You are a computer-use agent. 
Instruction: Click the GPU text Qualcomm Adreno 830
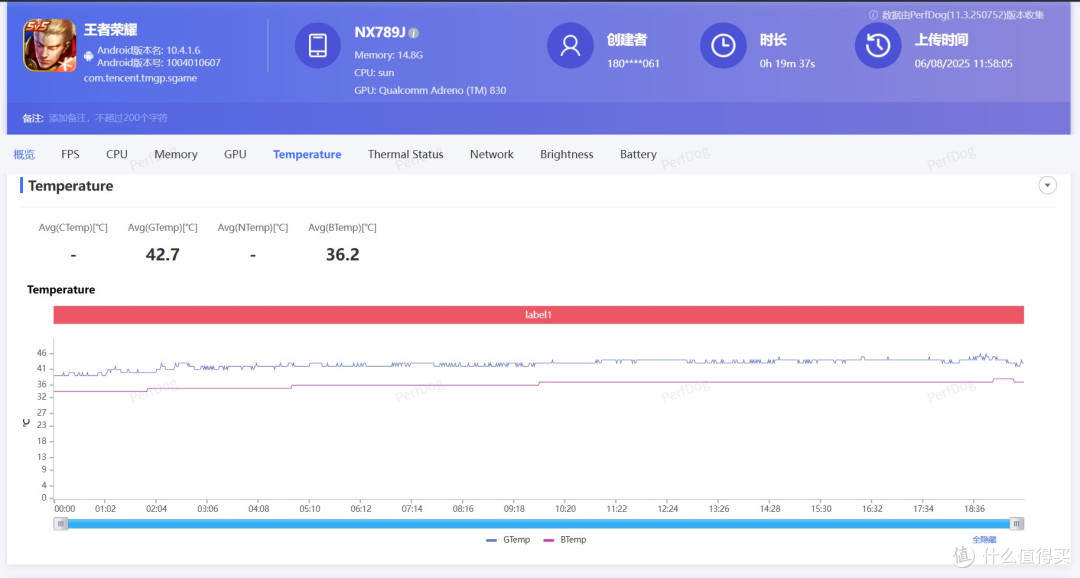pyautogui.click(x=430, y=90)
